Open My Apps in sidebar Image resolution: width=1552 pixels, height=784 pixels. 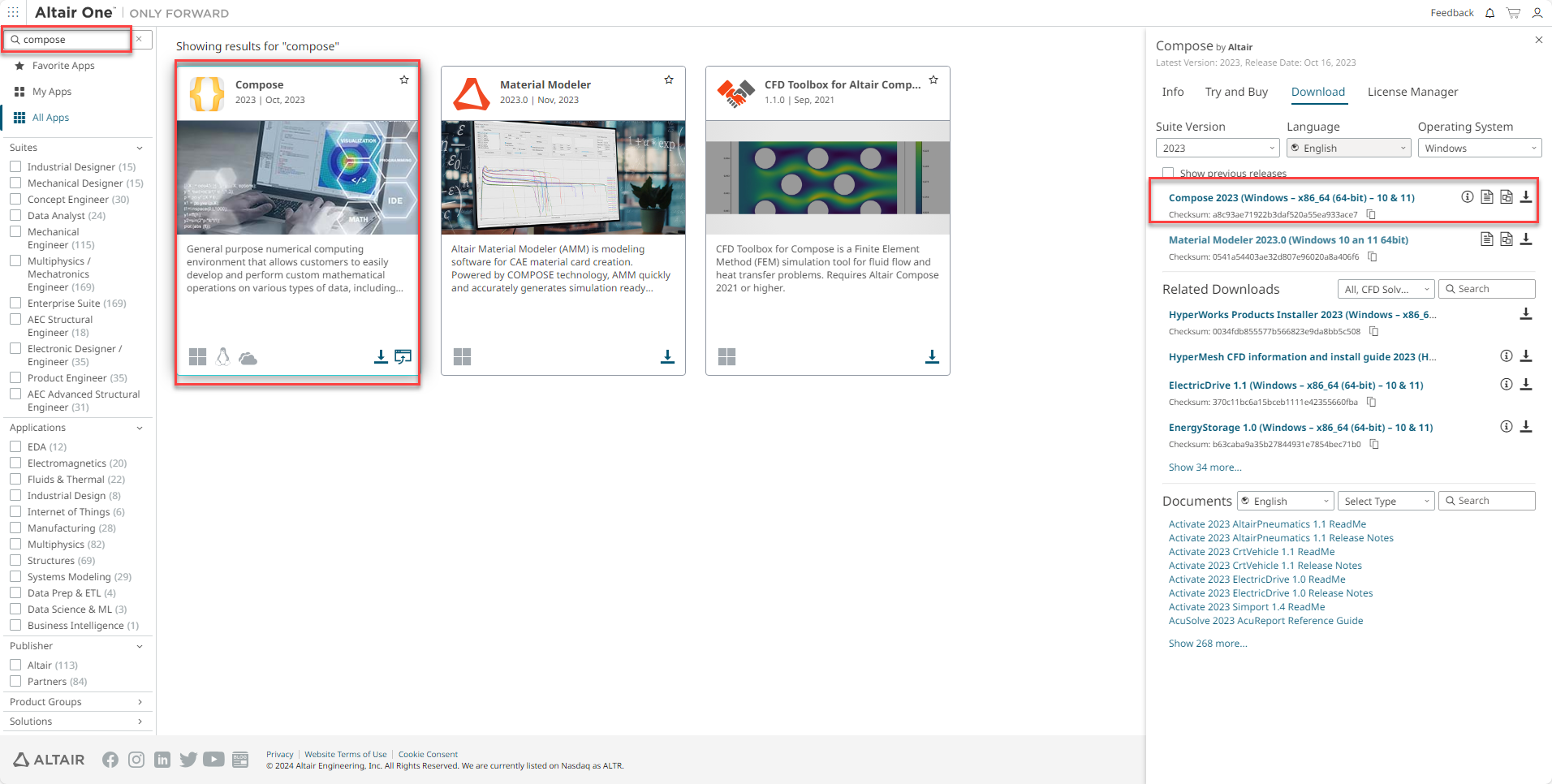click(x=52, y=92)
